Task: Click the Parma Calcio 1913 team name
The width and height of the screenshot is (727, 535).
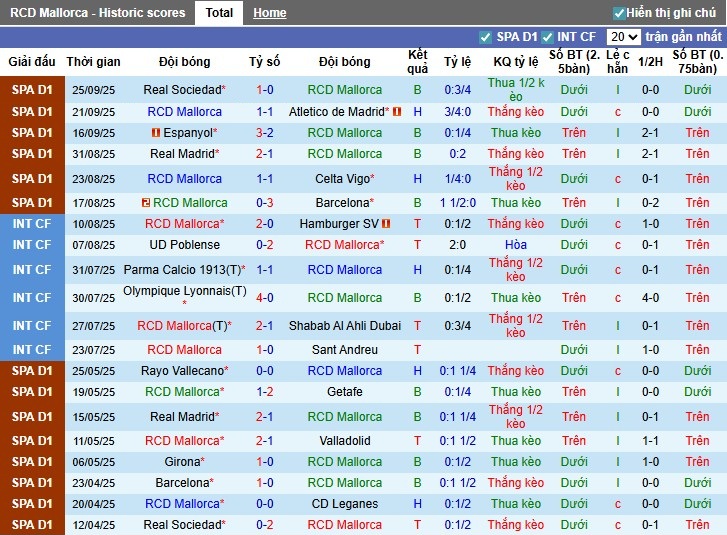Action: (x=184, y=270)
